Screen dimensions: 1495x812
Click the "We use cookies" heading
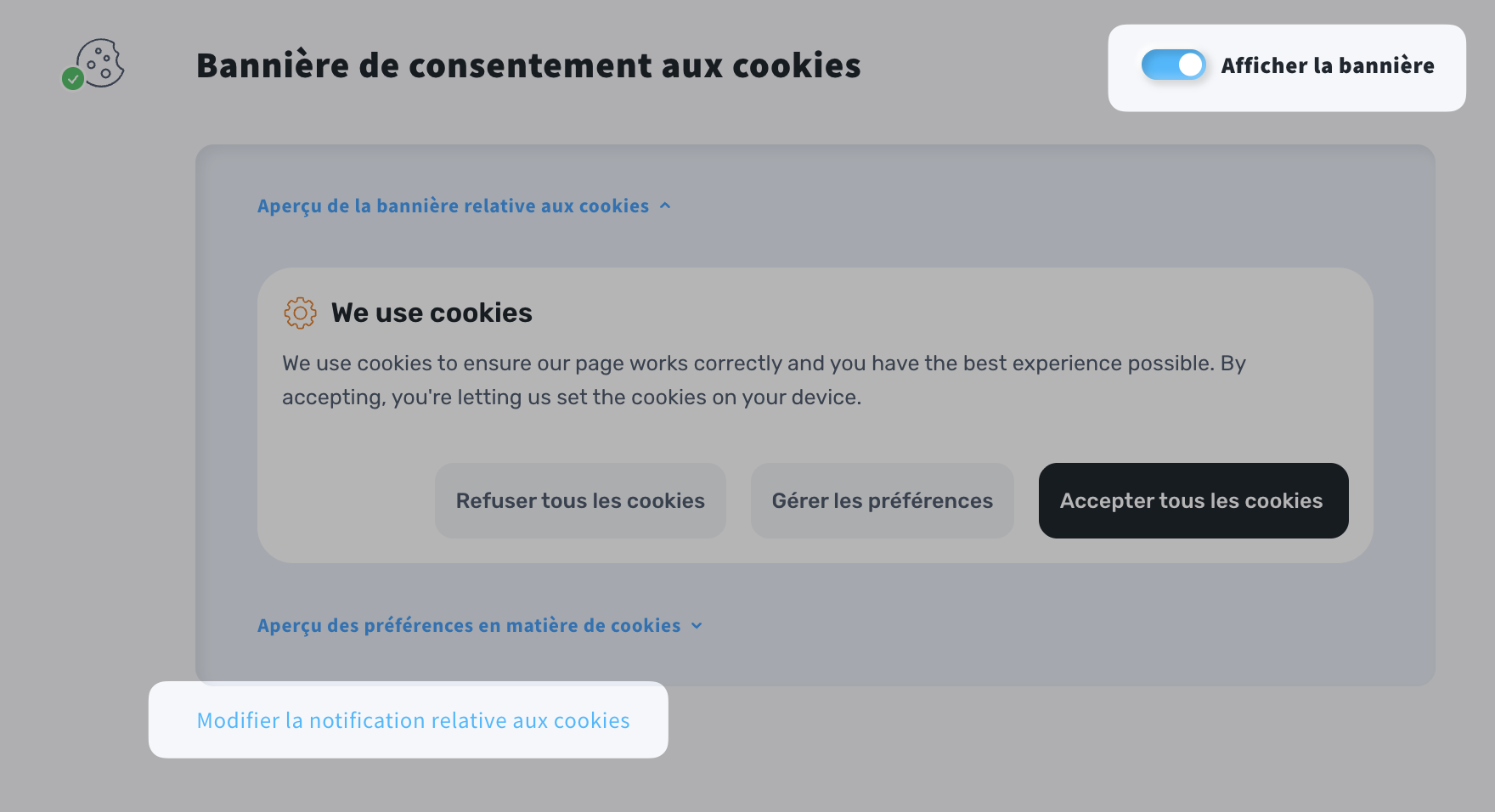[x=432, y=313]
